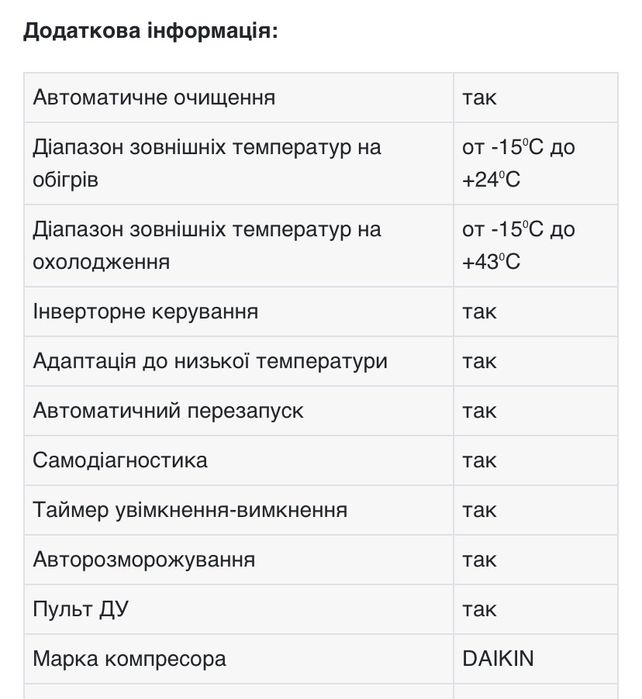Click the "Пульт ДУ" label
This screenshot has width=642, height=699.
(81, 609)
